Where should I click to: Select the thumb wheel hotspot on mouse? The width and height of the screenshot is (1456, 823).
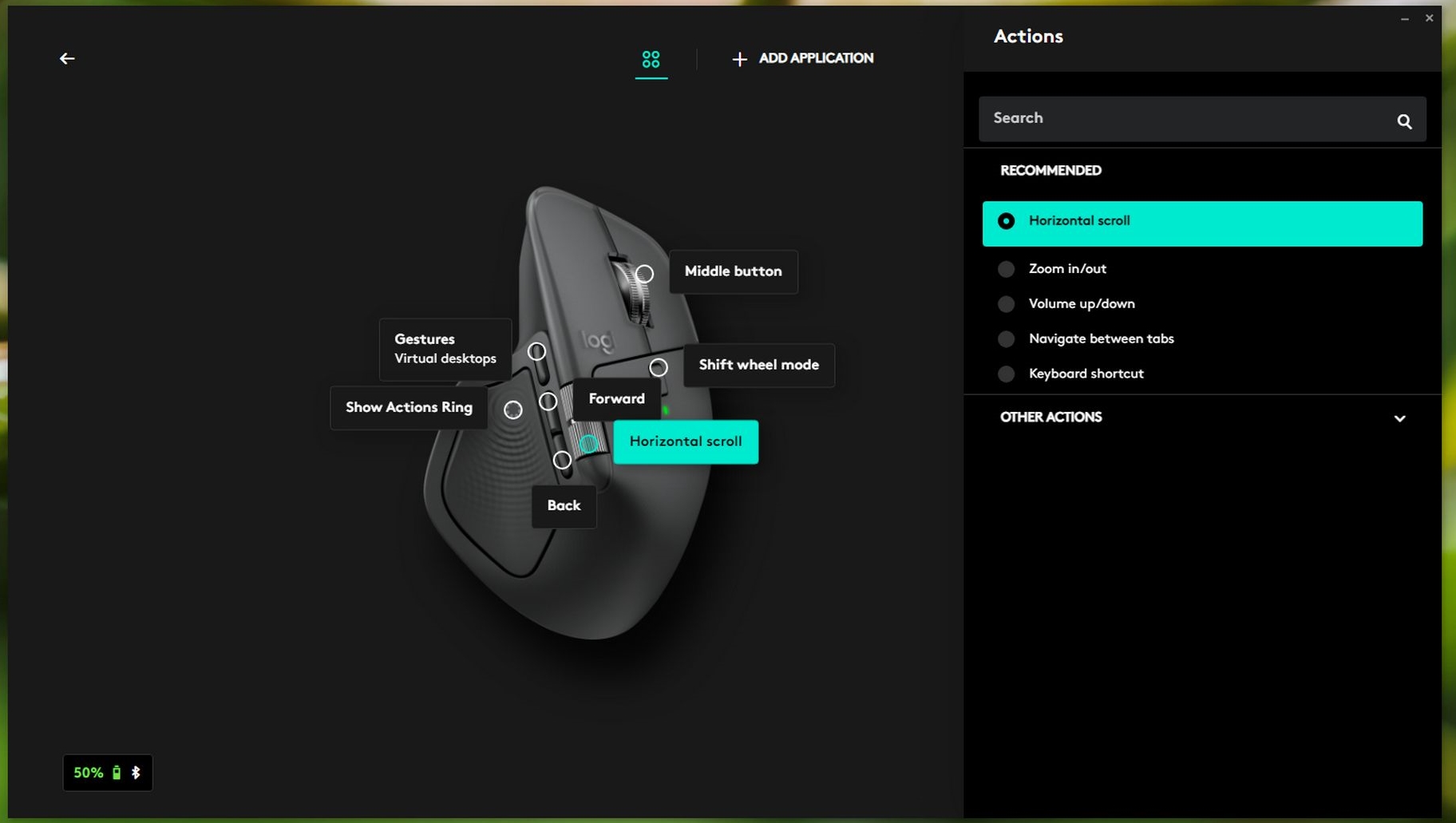(588, 444)
